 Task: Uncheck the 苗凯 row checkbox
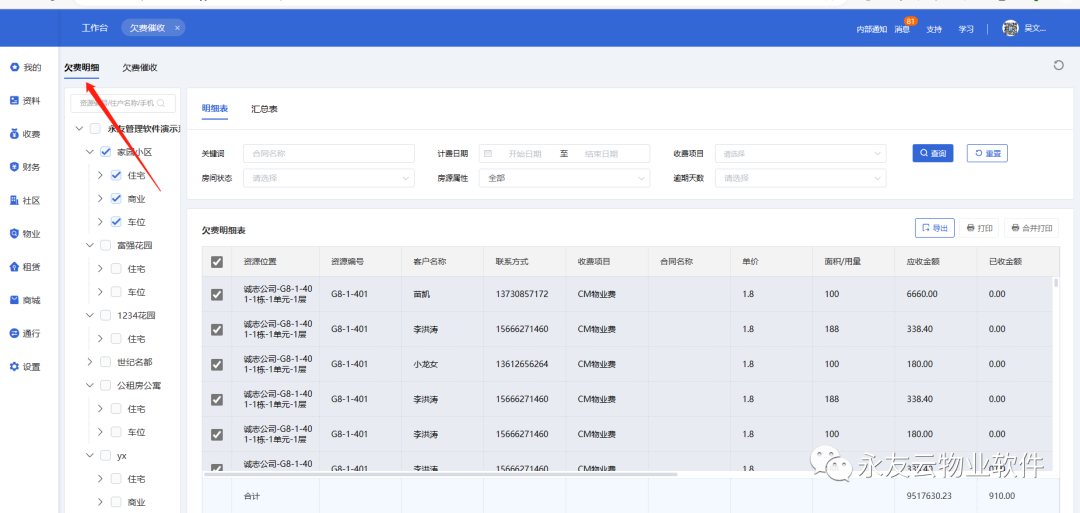(216, 295)
